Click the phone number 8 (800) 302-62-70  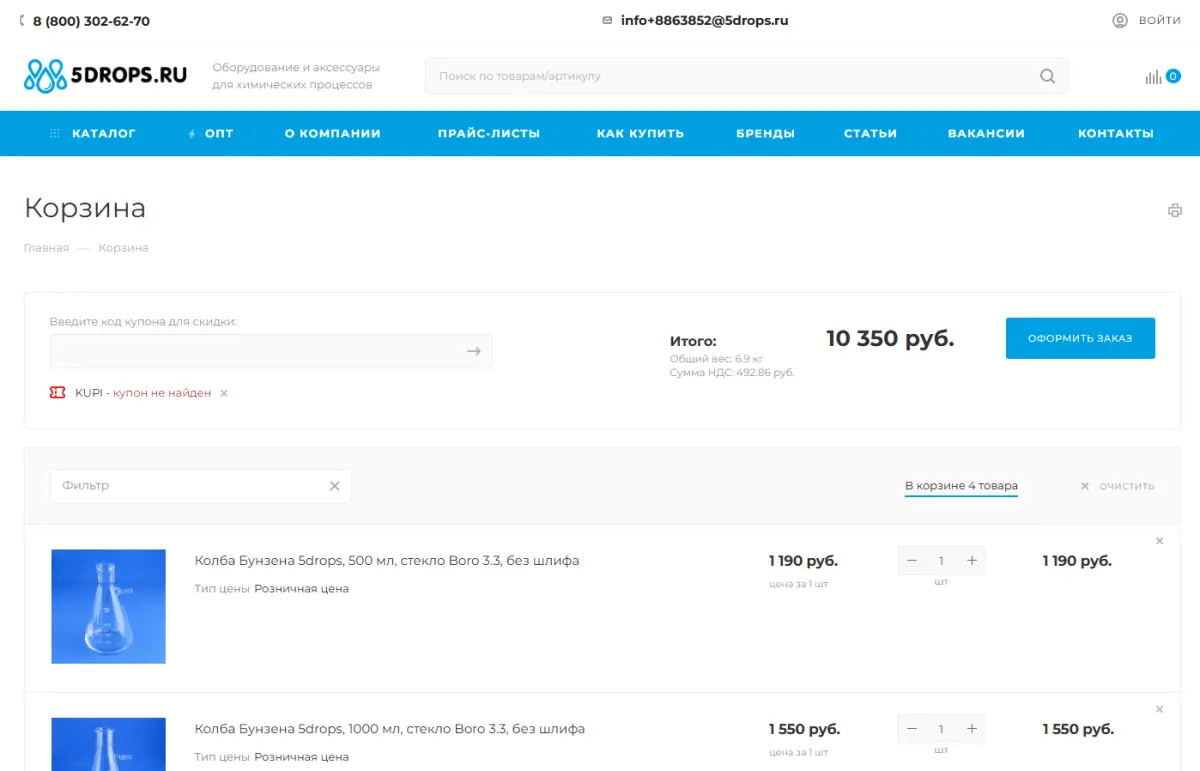pos(91,21)
